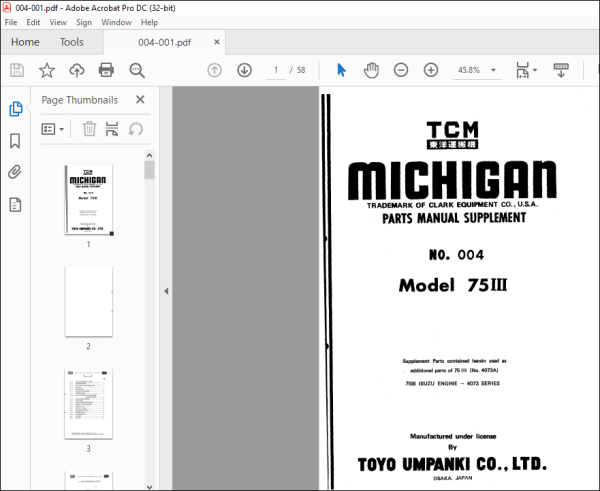Open the read mode keyboard-arrow icon
The height and width of the screenshot is (491, 600).
coord(561,70)
